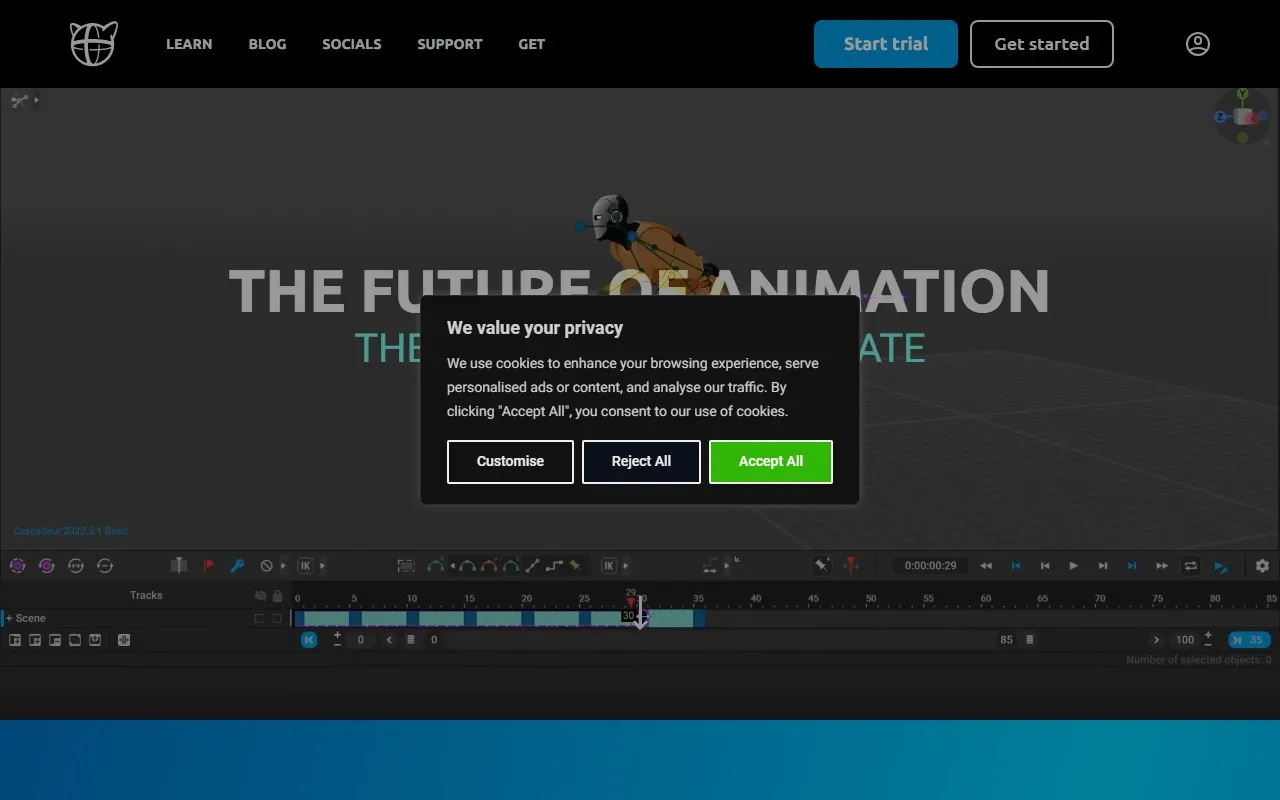Expand the Scene track plus sign
This screenshot has height=800, width=1280.
[x=9, y=618]
